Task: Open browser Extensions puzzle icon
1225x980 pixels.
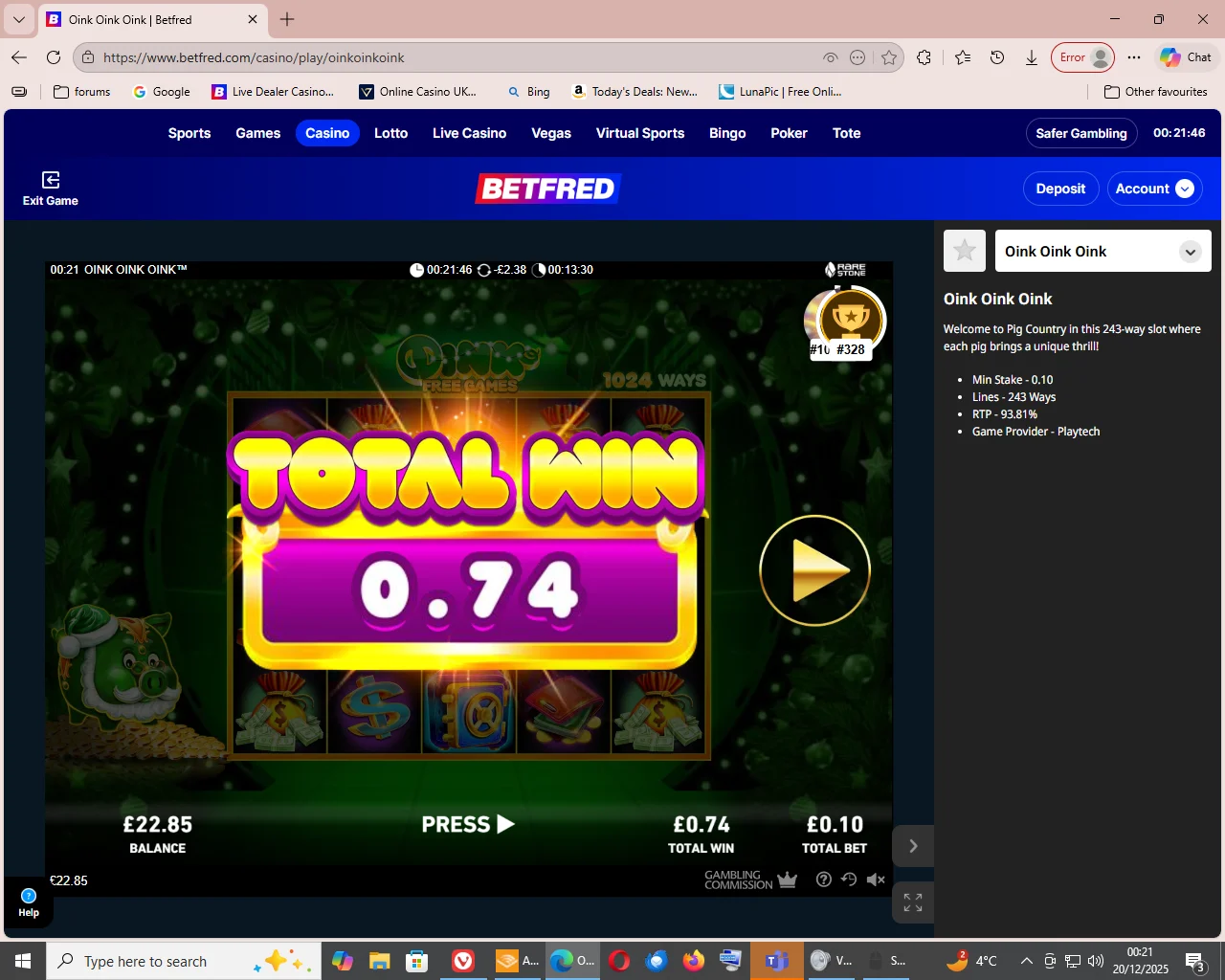Action: [x=924, y=57]
